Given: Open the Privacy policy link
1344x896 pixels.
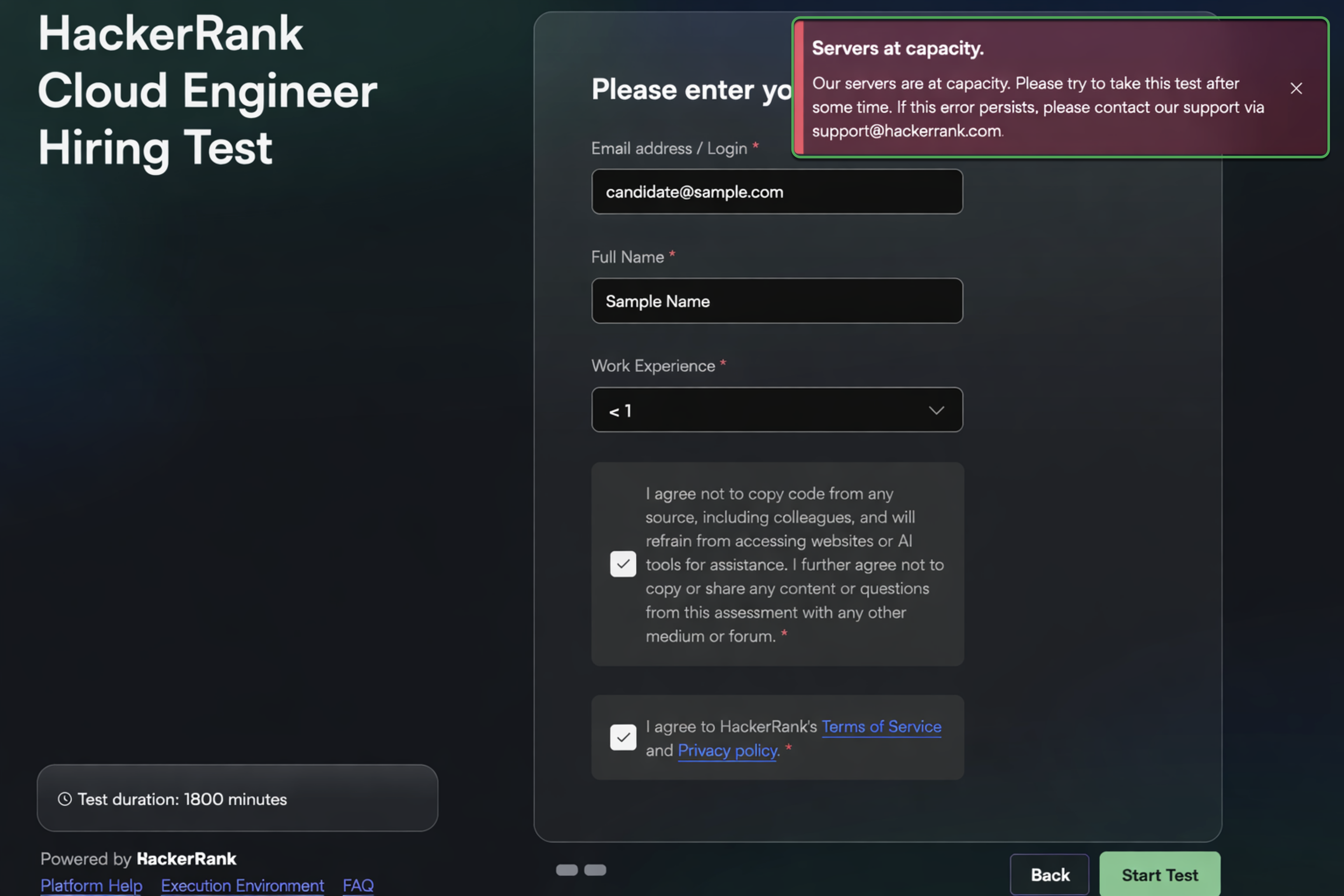Looking at the screenshot, I should [x=728, y=751].
